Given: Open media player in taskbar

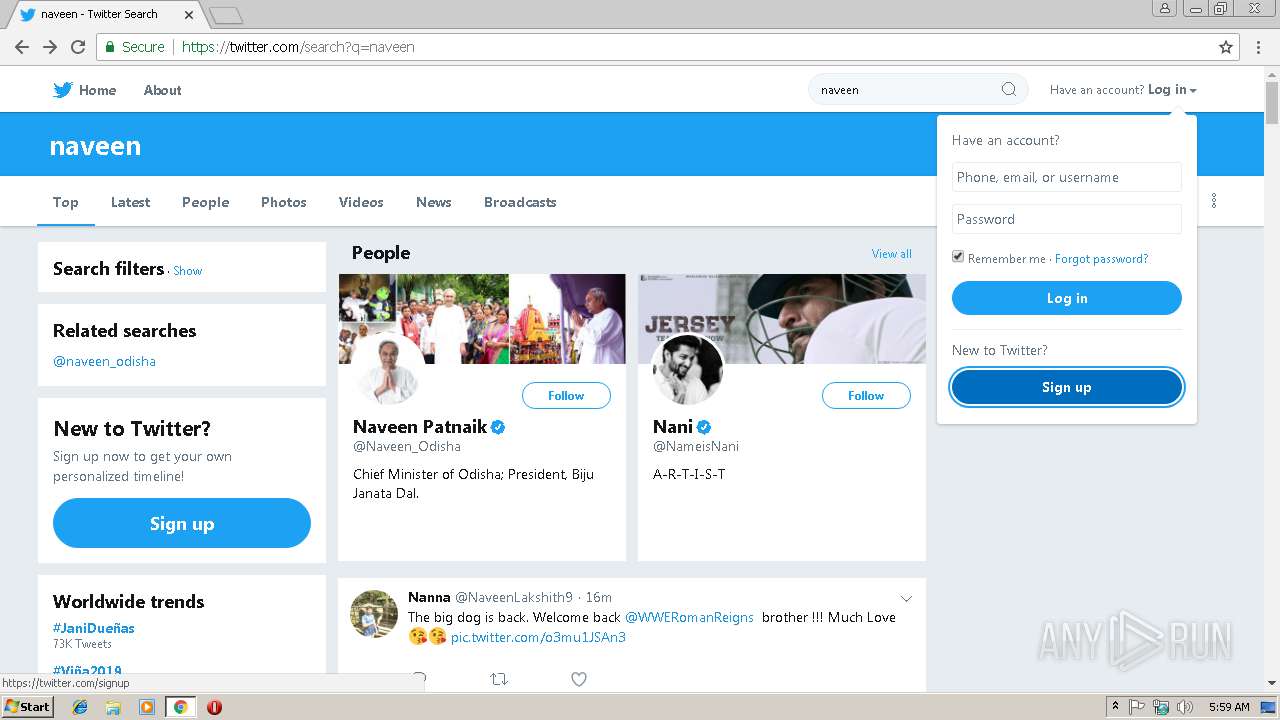Looking at the screenshot, I should tap(147, 707).
